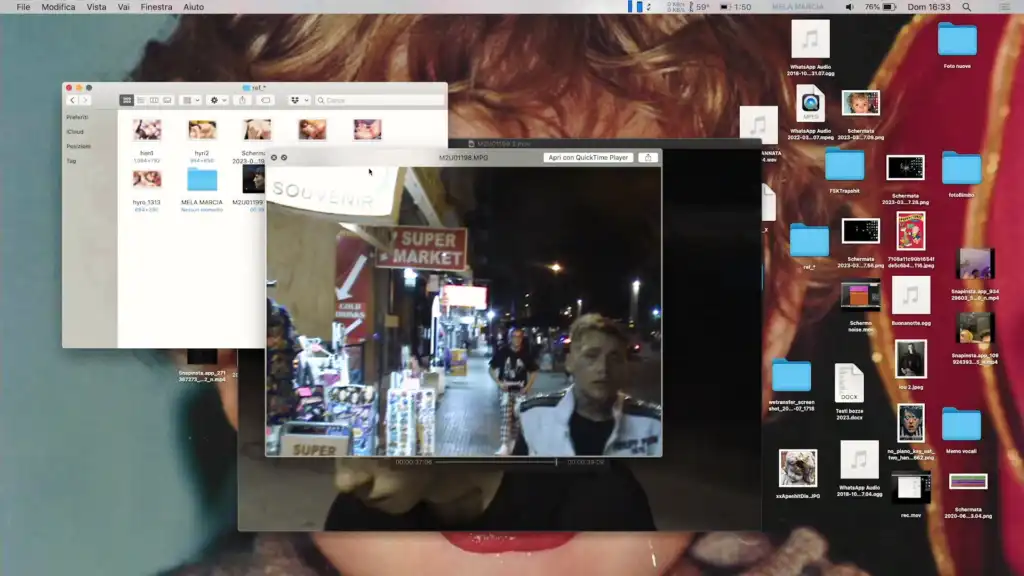Select Schermata 2023-03...7.56.png on desktop
The height and width of the screenshot is (576, 1024).
click(861, 231)
